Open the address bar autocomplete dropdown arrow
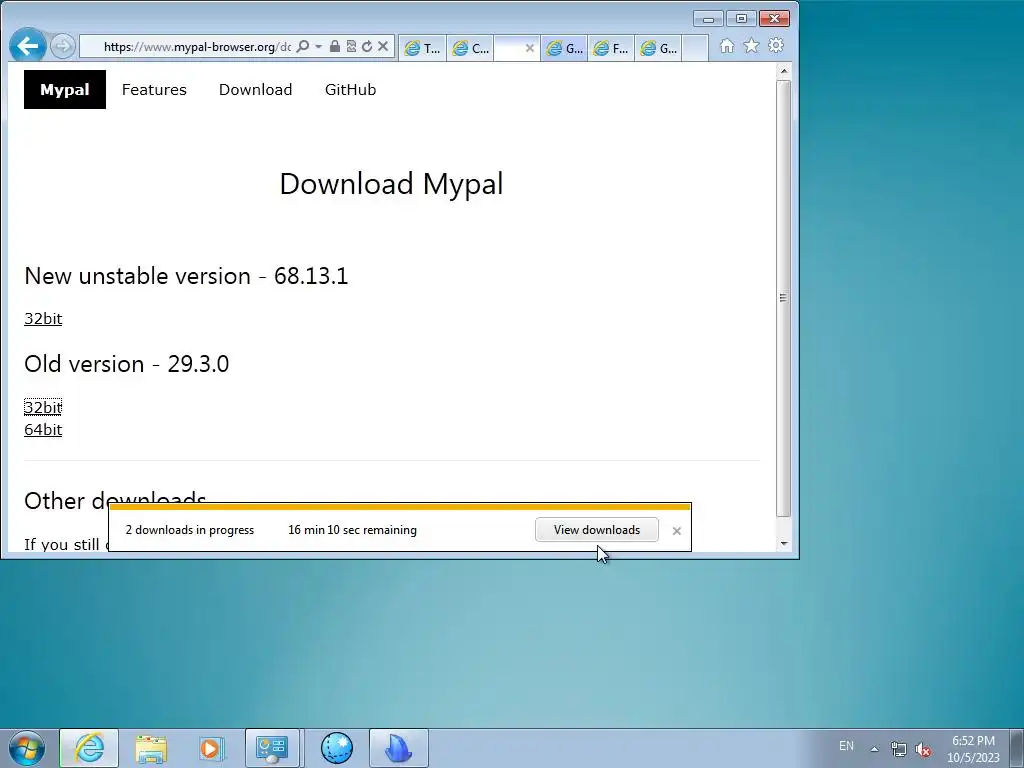Viewport: 1024px width, 768px height. 318,46
